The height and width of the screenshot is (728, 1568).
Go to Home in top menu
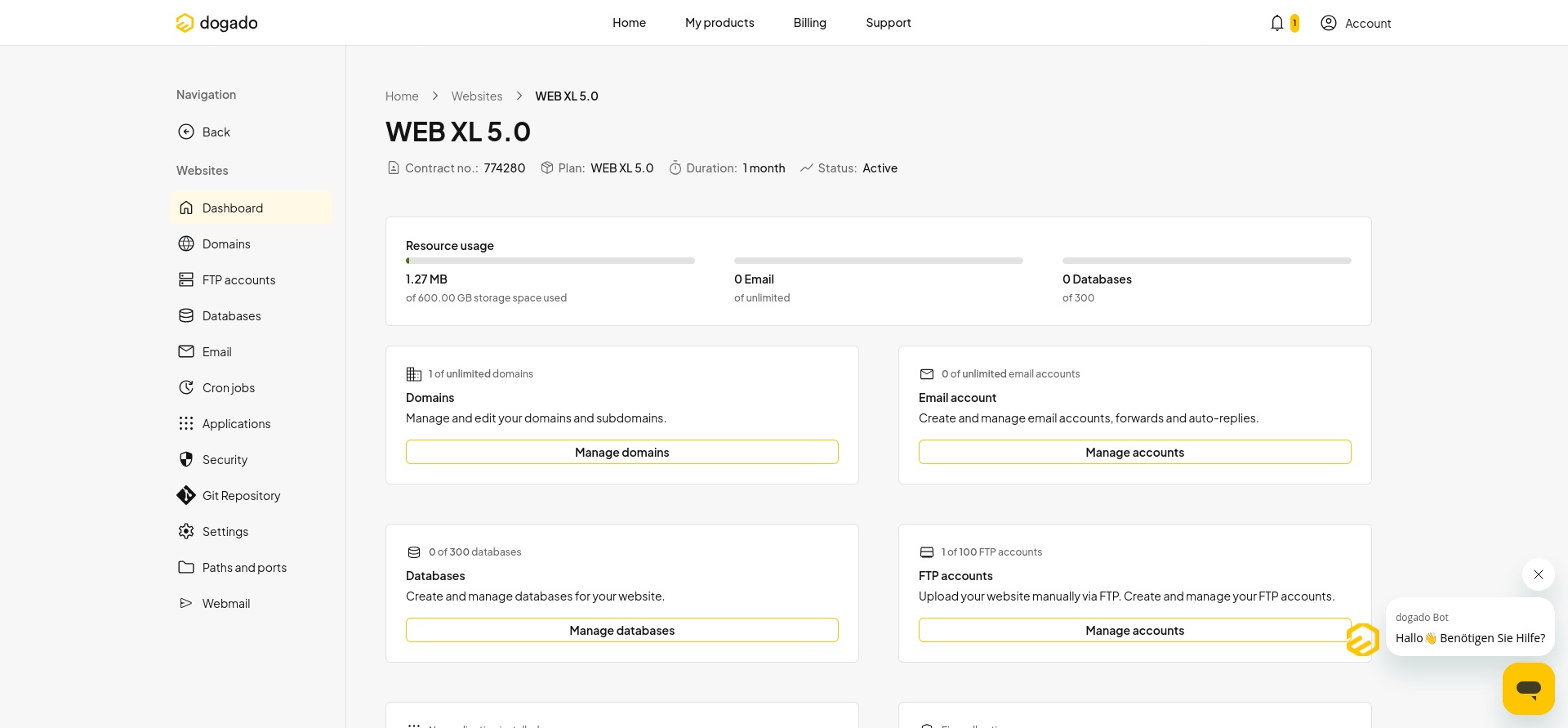(629, 23)
